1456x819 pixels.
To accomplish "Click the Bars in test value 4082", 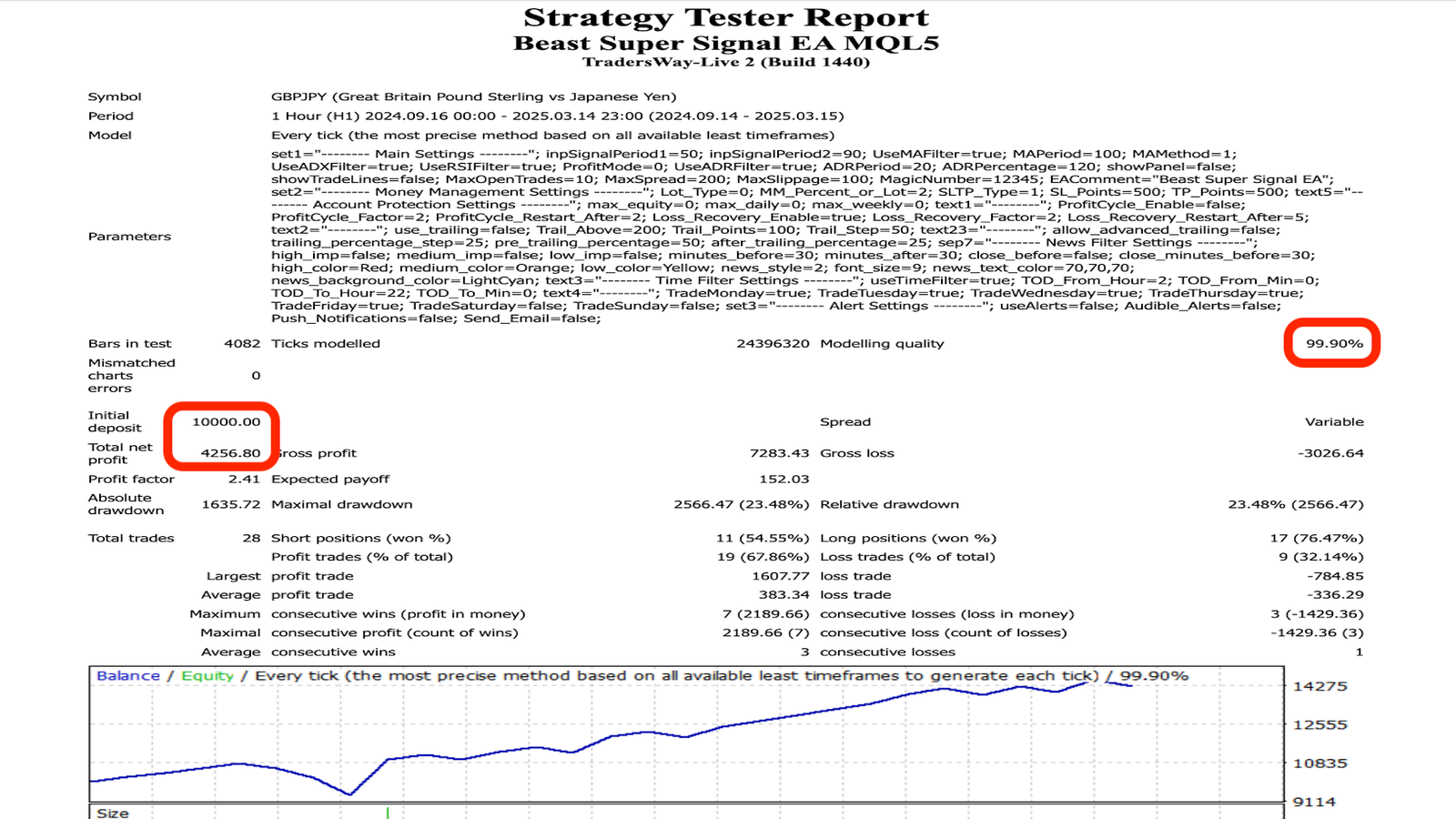I will (242, 343).
